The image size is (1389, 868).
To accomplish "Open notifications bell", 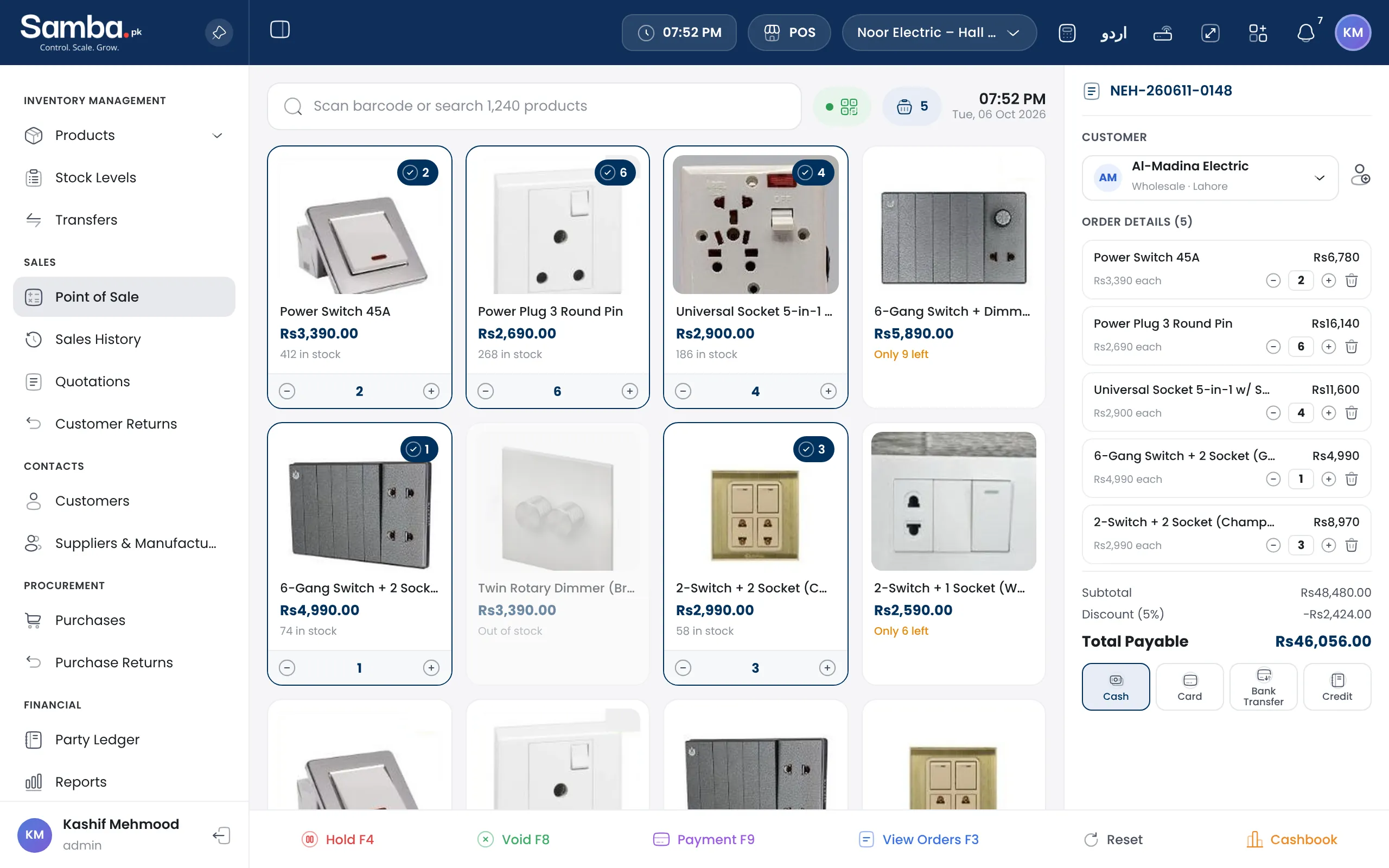I will [x=1306, y=33].
